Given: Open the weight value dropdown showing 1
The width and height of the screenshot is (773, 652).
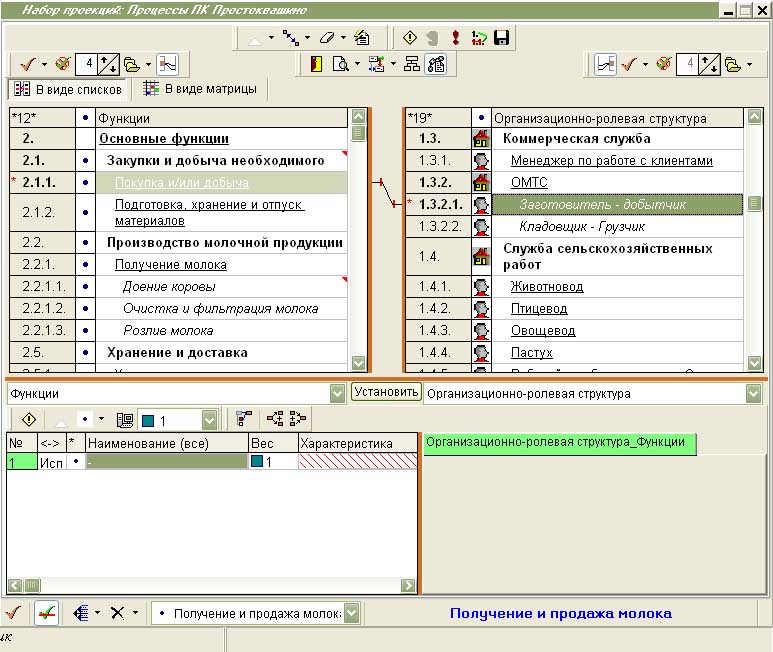Looking at the screenshot, I should (210, 420).
